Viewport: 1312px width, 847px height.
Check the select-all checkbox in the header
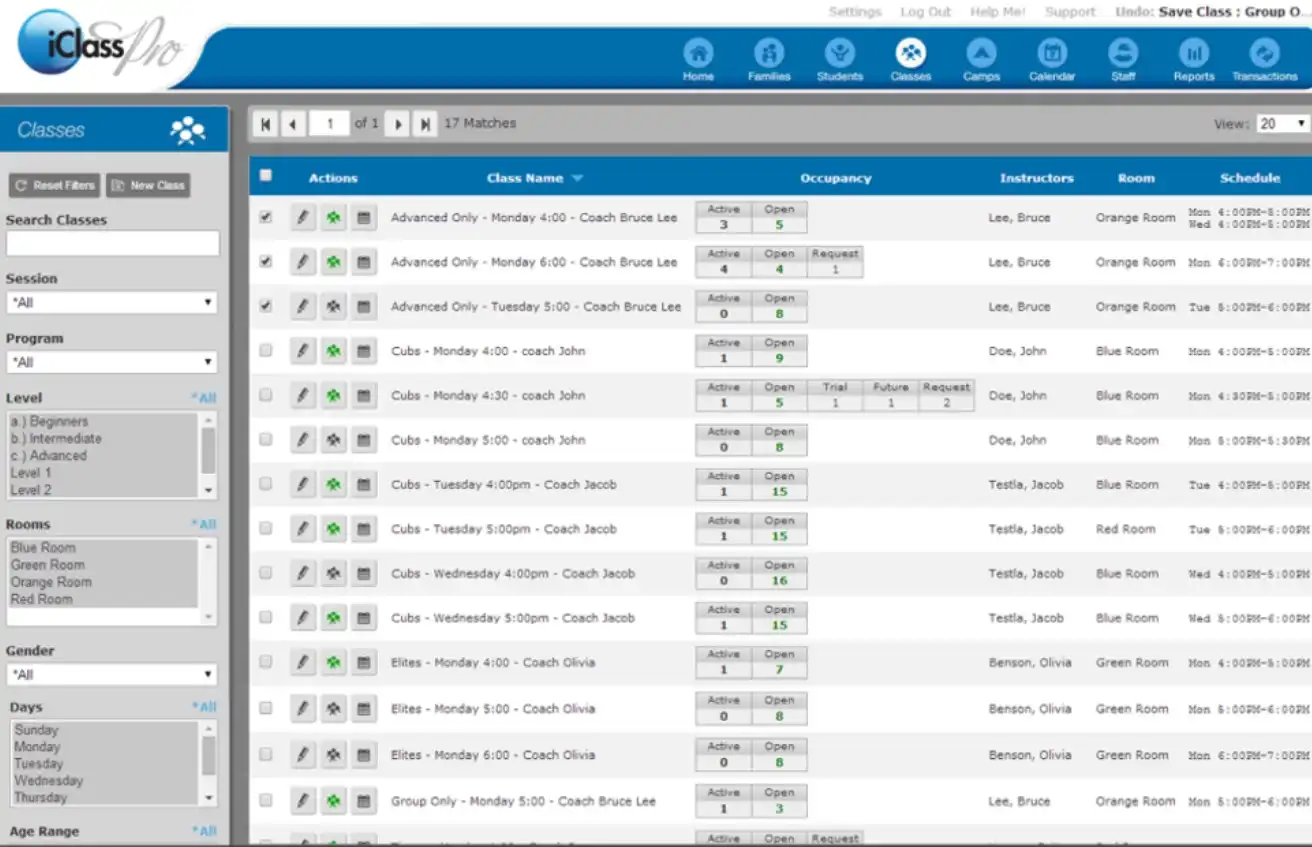tap(265, 173)
